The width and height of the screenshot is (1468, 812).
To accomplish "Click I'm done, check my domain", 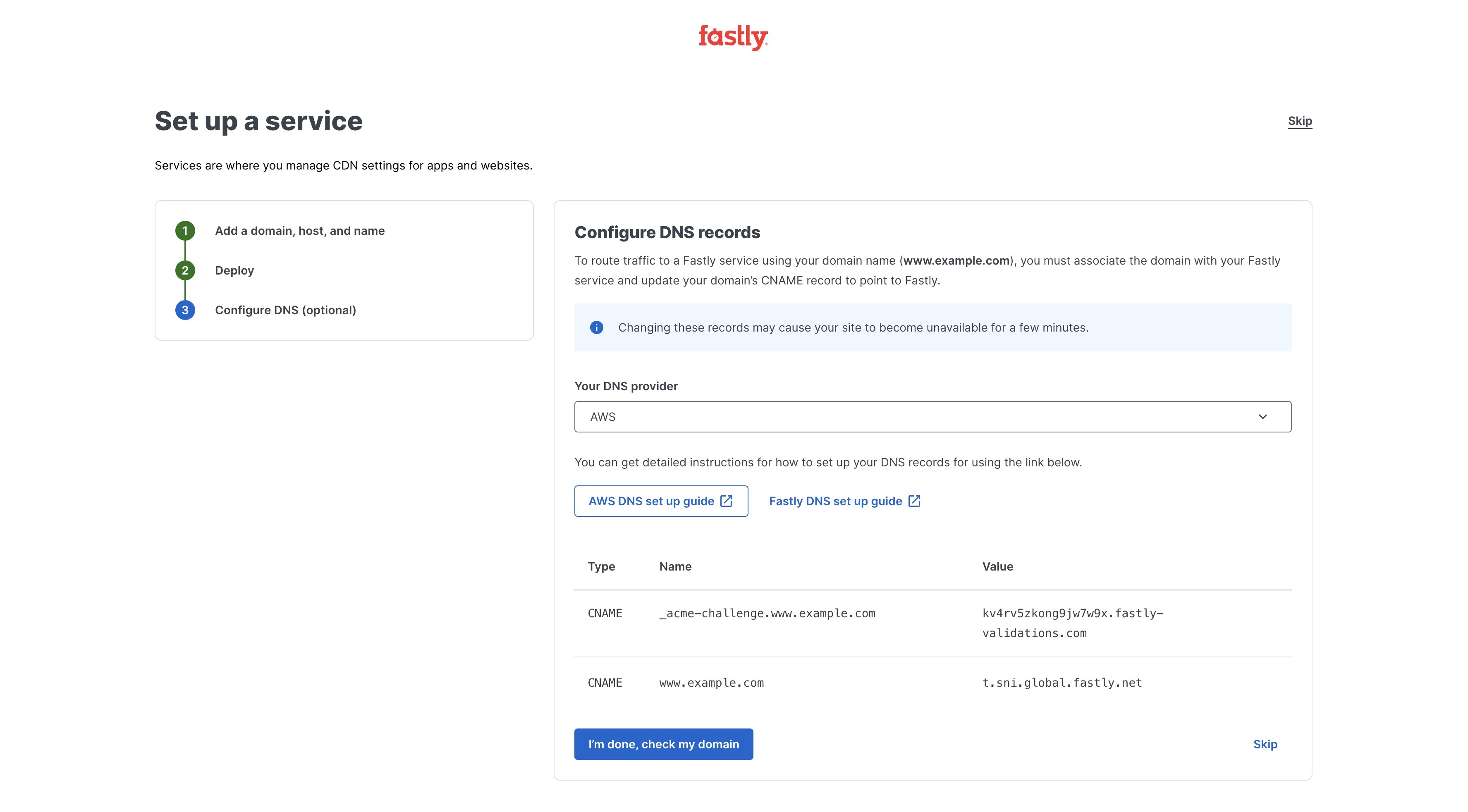I will 663,744.
